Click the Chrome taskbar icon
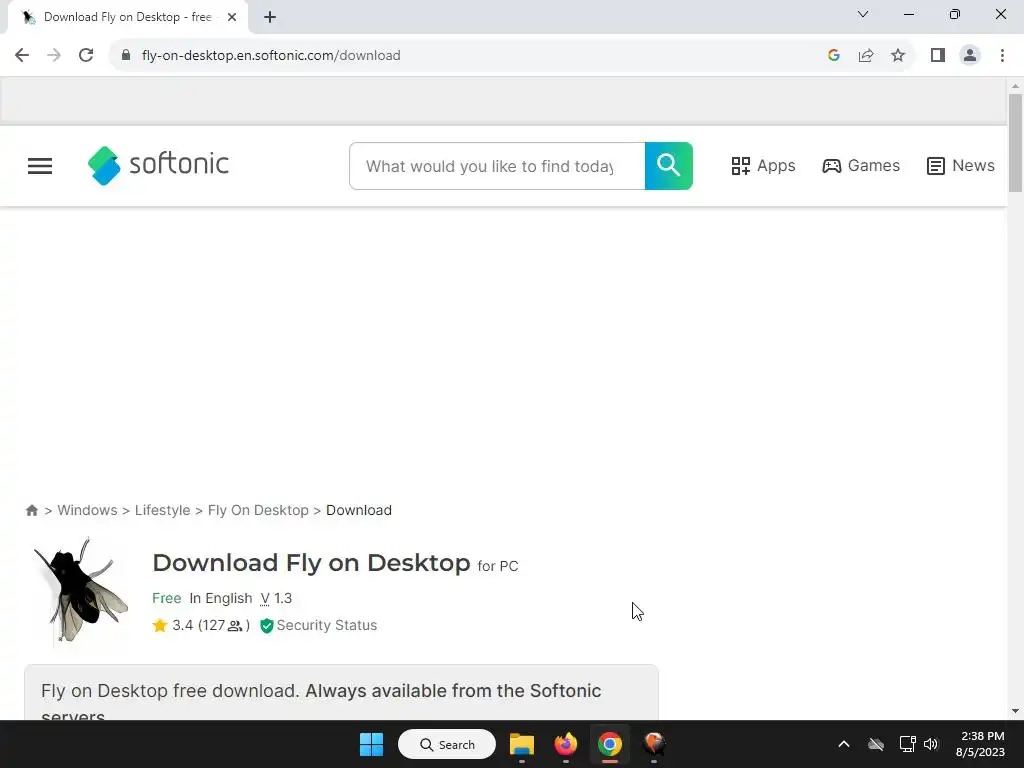Image resolution: width=1024 pixels, height=768 pixels. [x=609, y=744]
